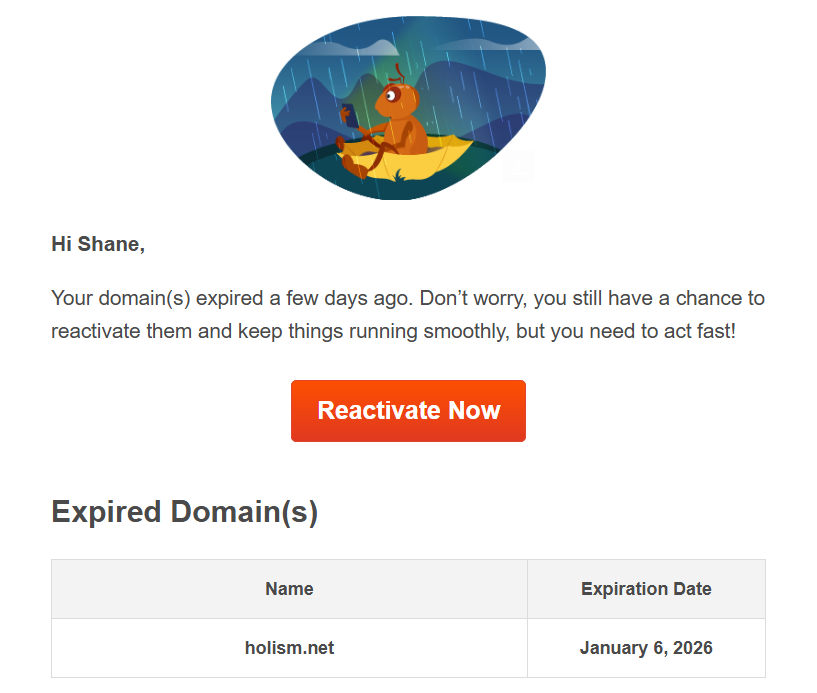This screenshot has width=817, height=693.
Task: Click the green grass tuft on the umbrella
Action: [x=399, y=176]
